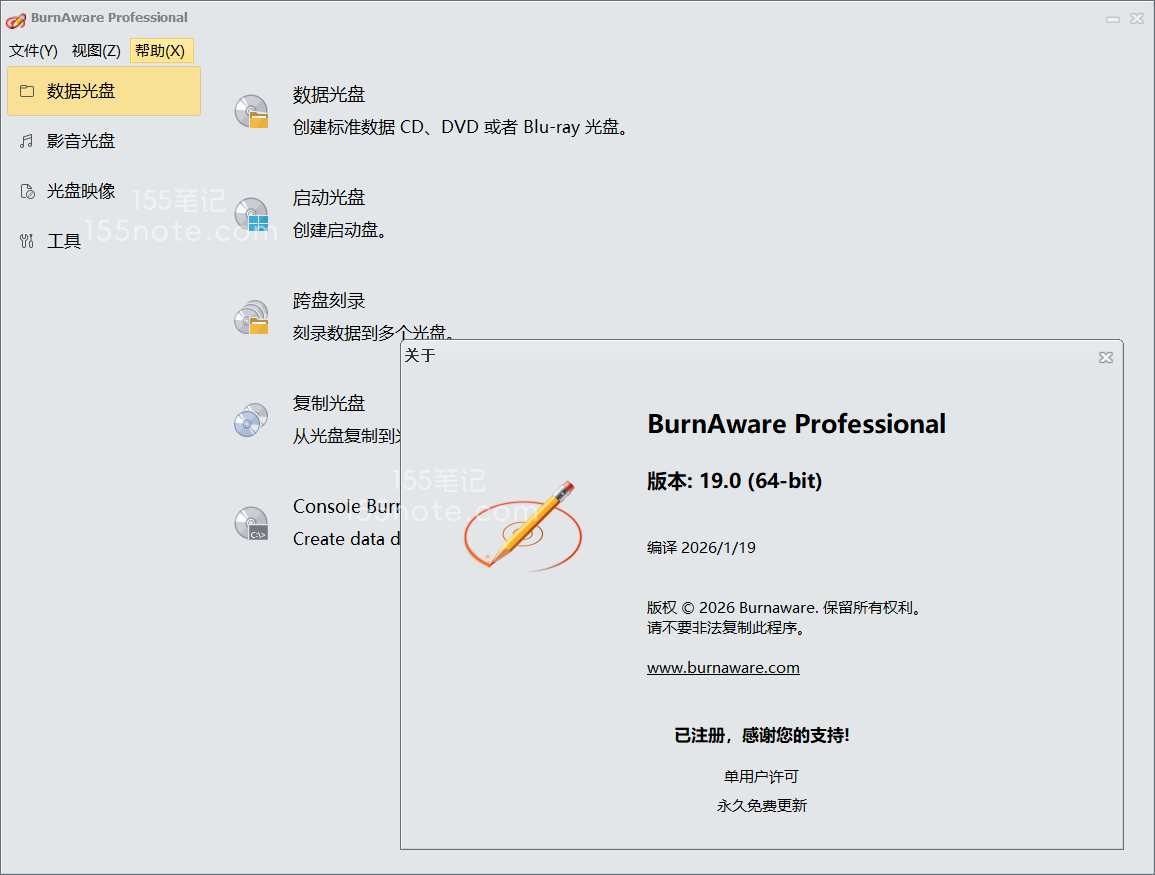Click the music note icon beside 影音光盘
This screenshot has height=875, width=1155.
point(27,141)
